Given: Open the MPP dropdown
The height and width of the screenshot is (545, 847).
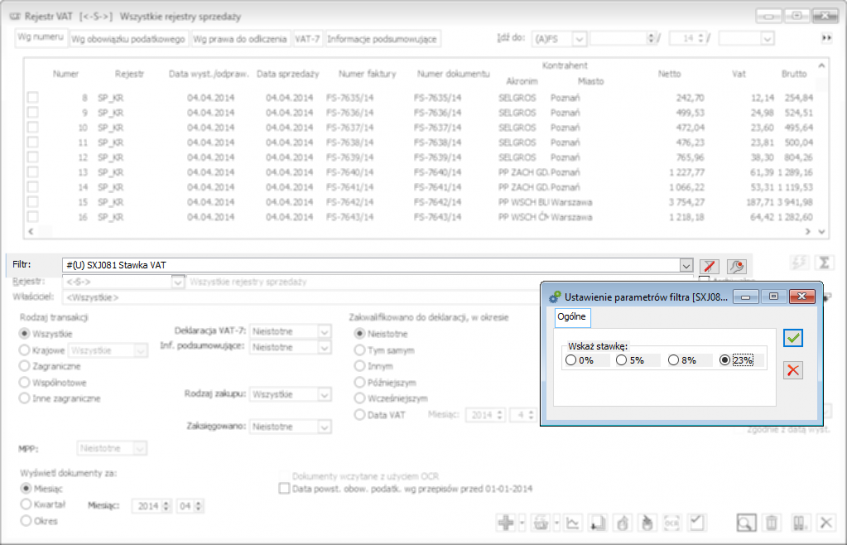Looking at the screenshot, I should click(140, 448).
